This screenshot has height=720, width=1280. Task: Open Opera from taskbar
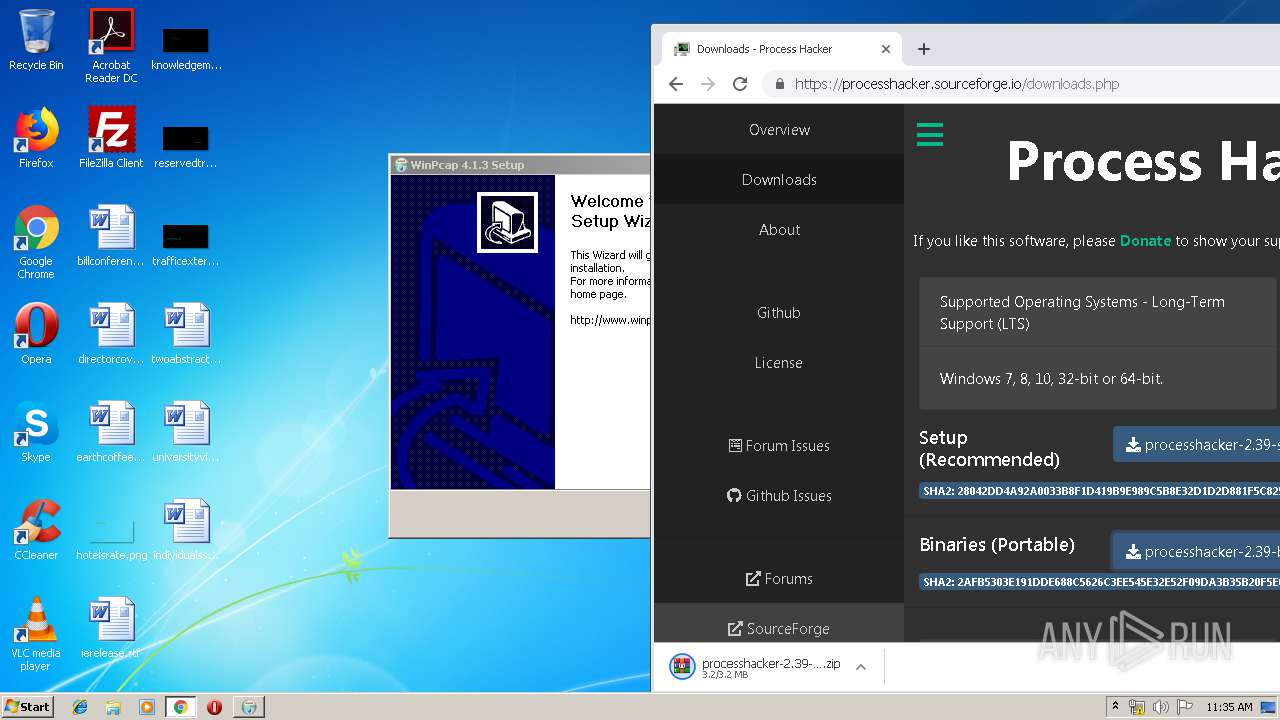coord(214,707)
